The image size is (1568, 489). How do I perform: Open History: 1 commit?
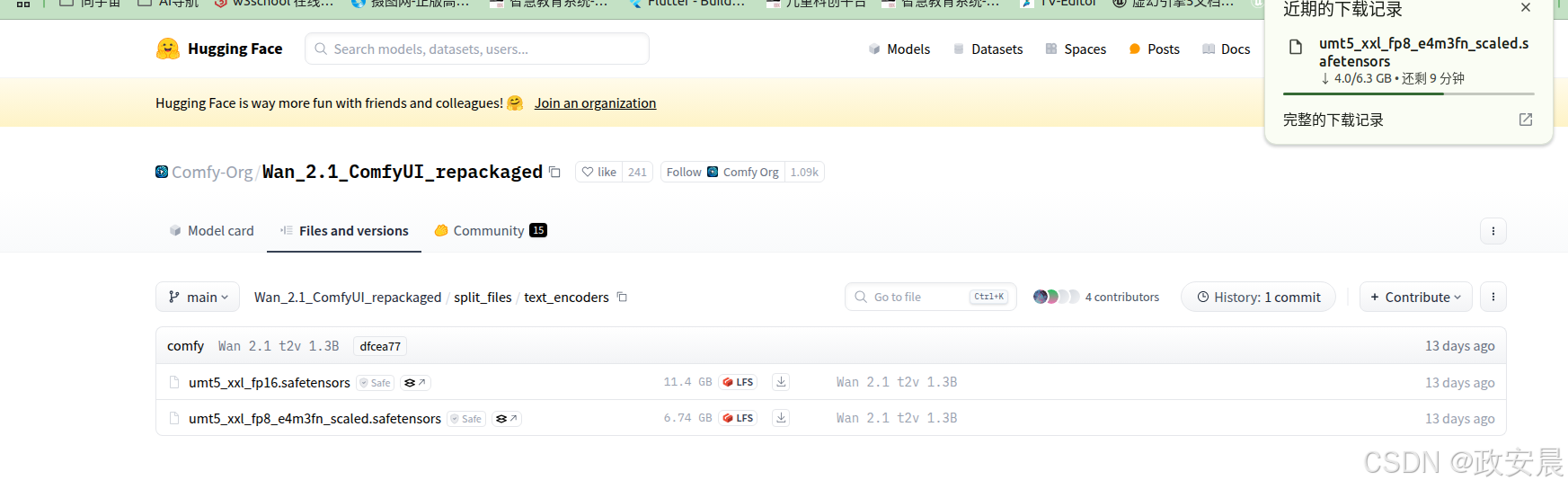1258,297
